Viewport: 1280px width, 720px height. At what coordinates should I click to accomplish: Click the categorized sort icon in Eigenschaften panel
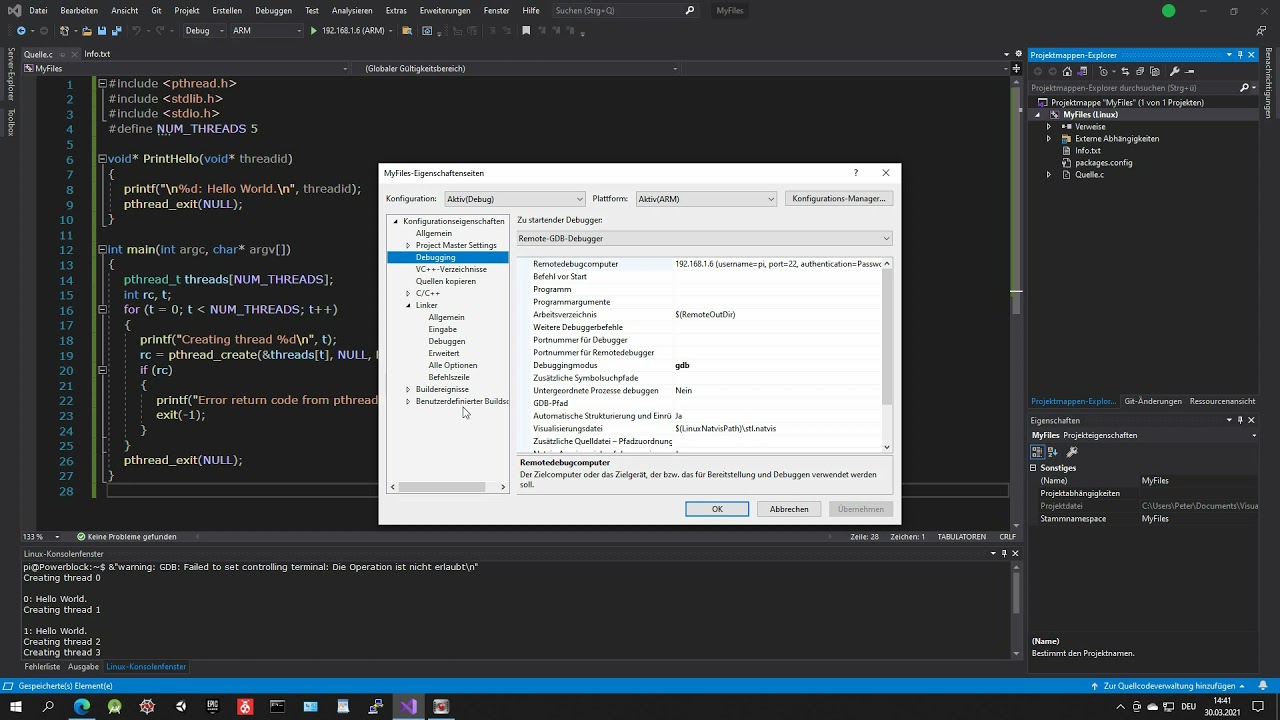click(x=1040, y=452)
